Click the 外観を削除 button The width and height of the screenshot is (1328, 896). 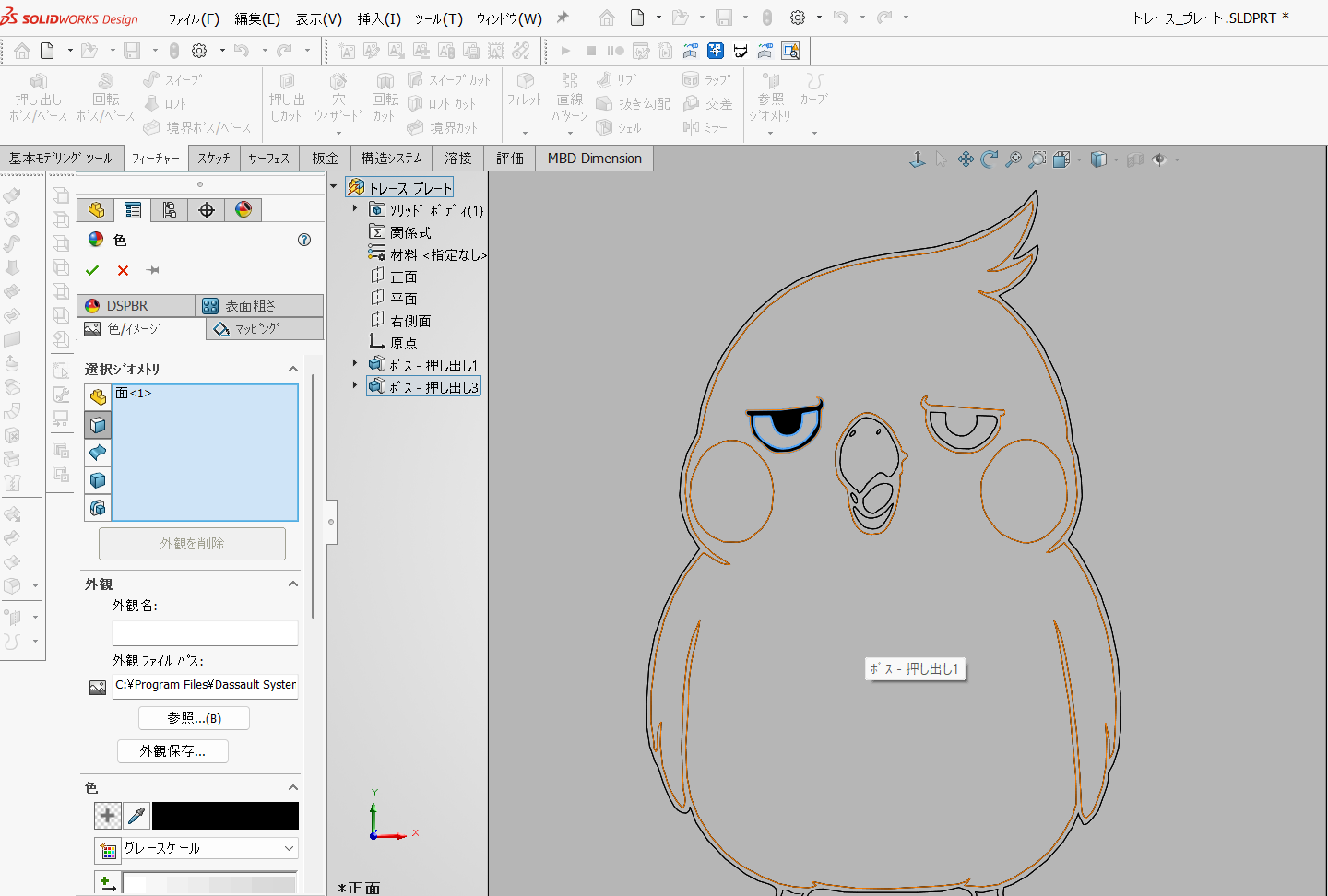click(192, 544)
